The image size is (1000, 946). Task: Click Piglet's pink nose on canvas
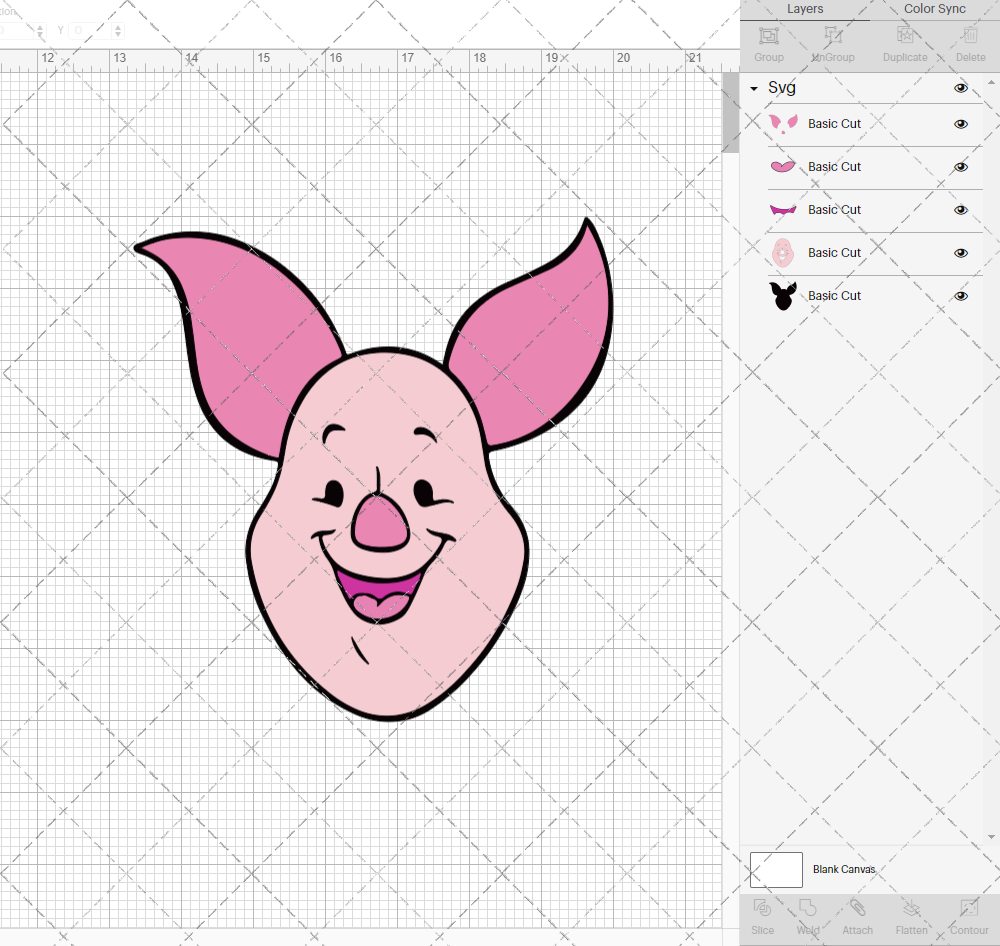pyautogui.click(x=380, y=524)
